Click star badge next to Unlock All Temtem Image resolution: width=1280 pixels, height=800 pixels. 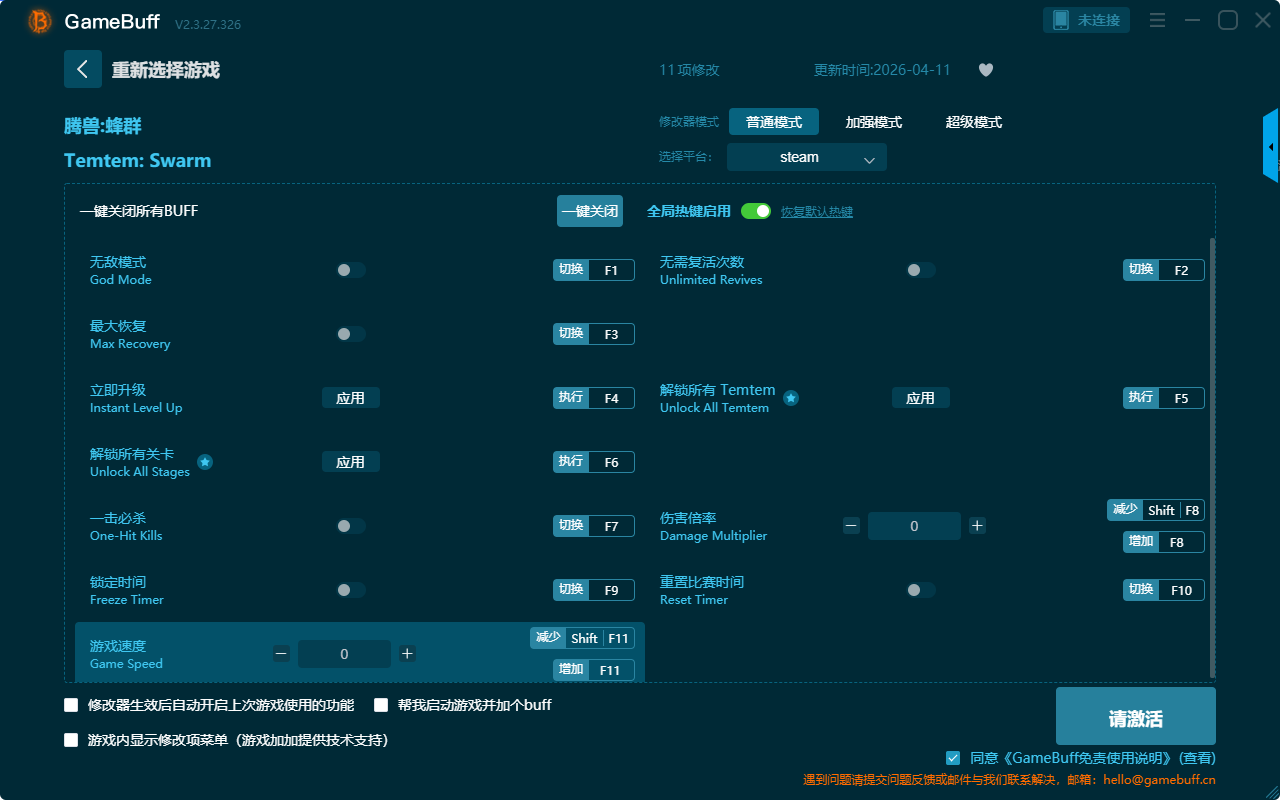pos(790,398)
